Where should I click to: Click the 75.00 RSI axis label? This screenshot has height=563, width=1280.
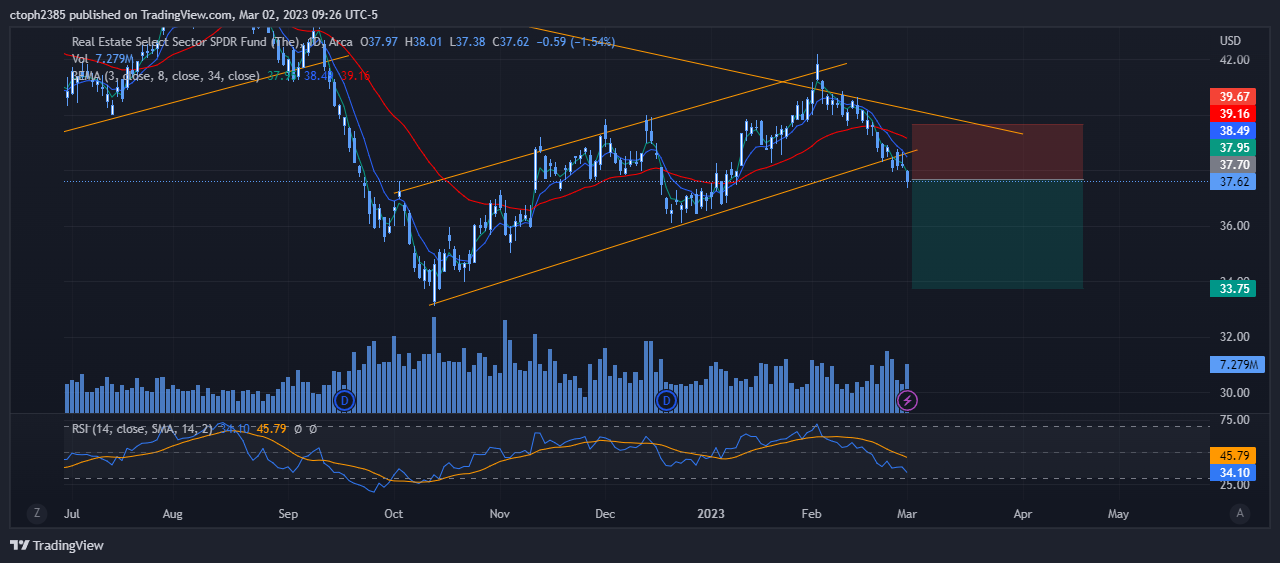1234,420
